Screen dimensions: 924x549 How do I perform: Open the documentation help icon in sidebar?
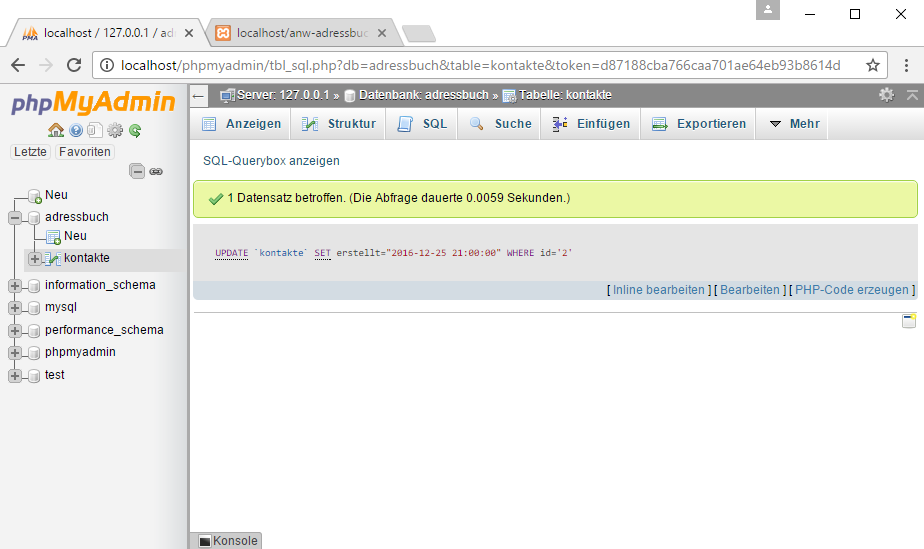coord(76,130)
